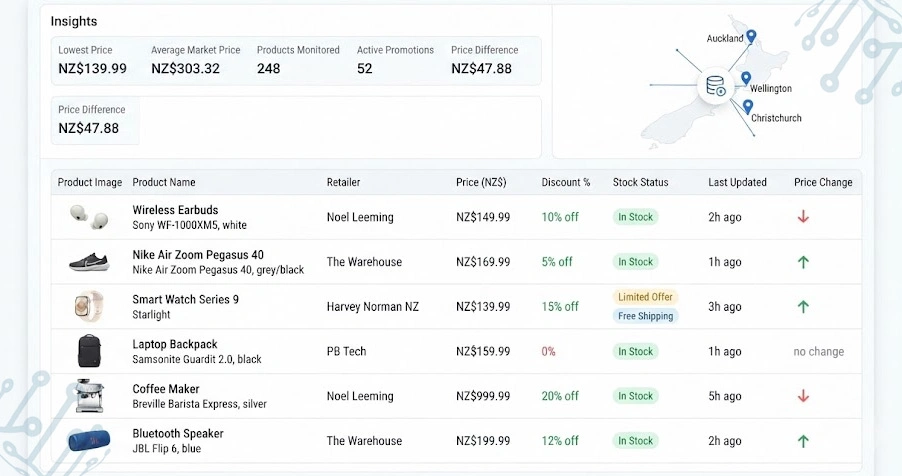This screenshot has width=902, height=476.
Task: Open the Nike shoe product image
Action: [x=89, y=262]
